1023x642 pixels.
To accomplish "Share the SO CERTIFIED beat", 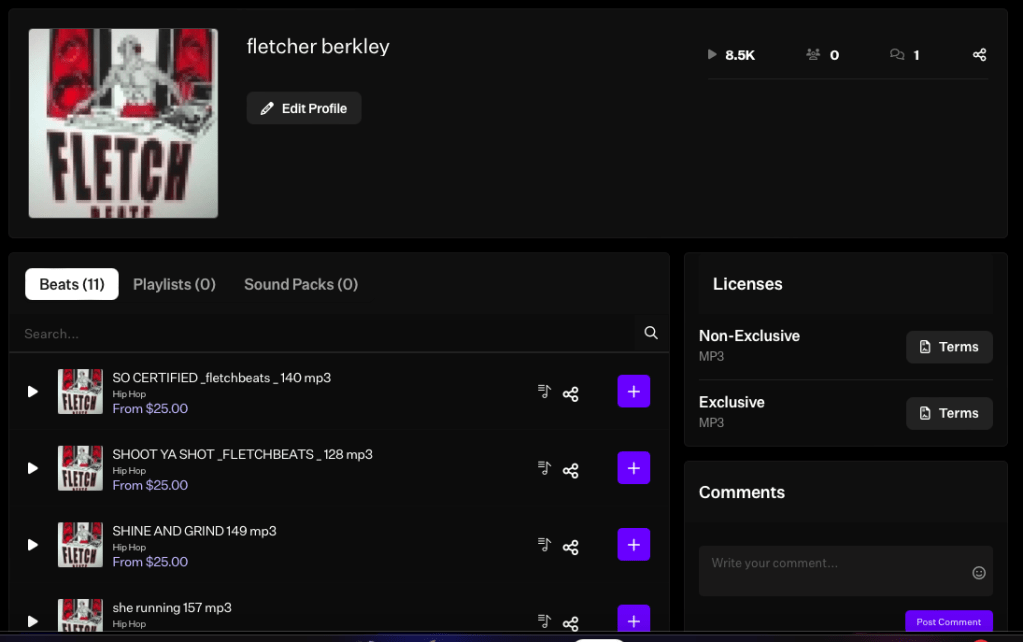I will coord(571,394).
